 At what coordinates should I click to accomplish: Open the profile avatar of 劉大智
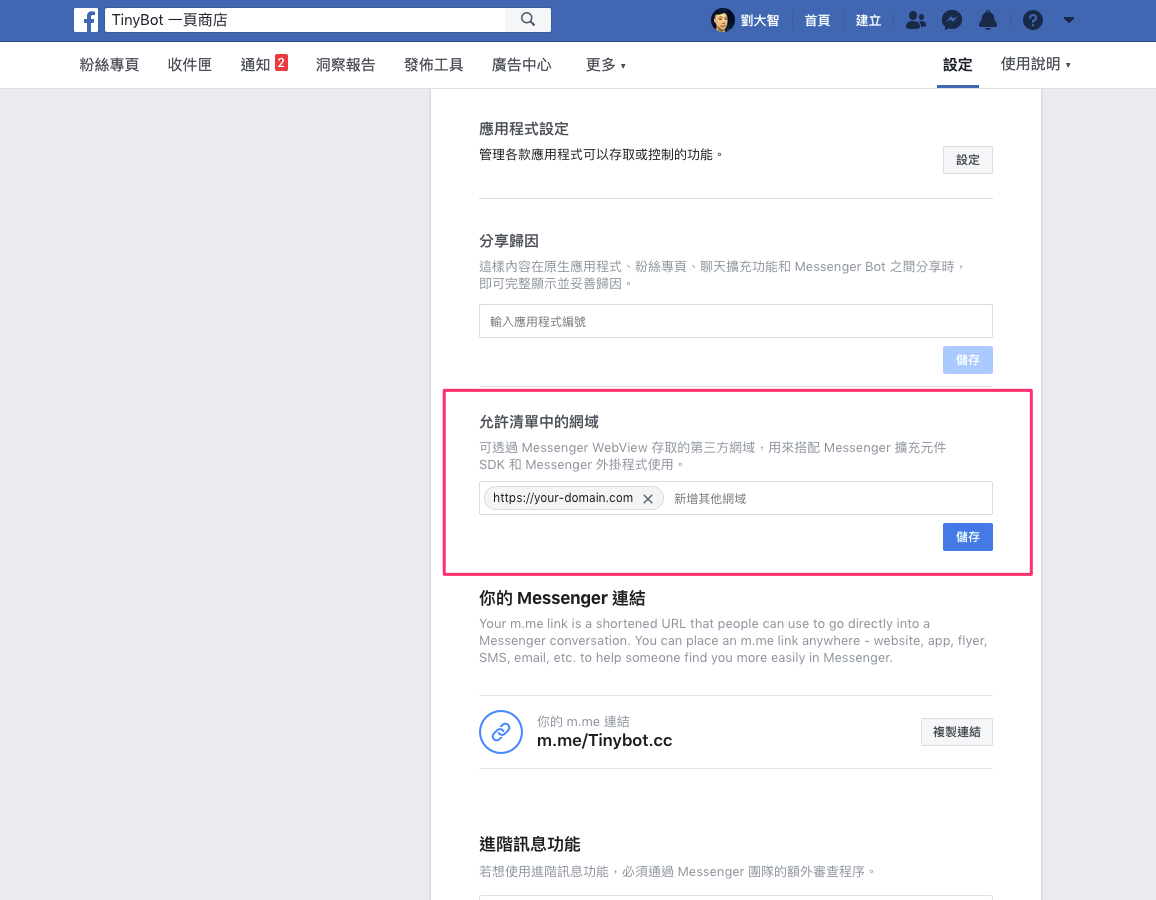(x=722, y=20)
